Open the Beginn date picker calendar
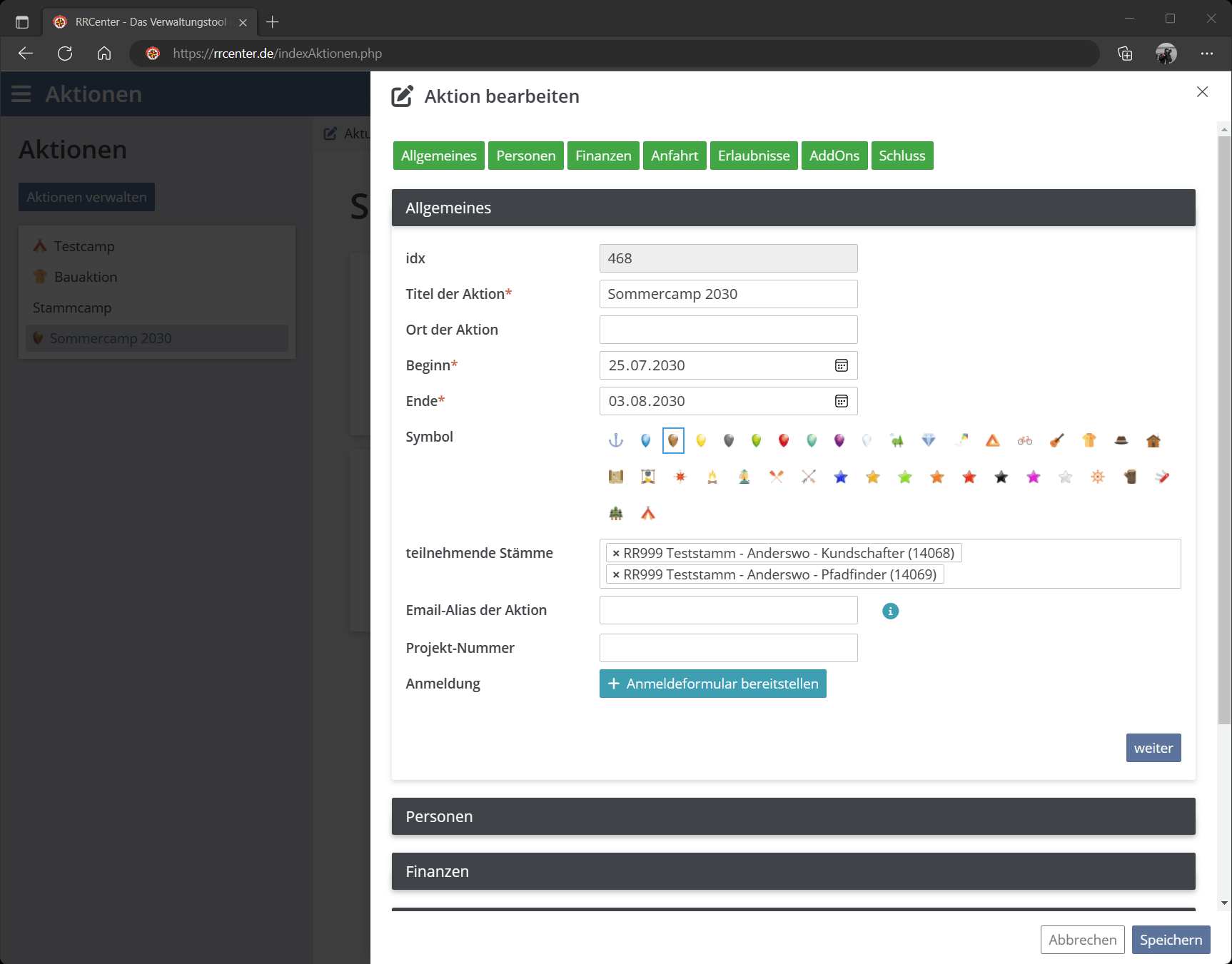Screen dimensions: 1232x964 (842, 365)
